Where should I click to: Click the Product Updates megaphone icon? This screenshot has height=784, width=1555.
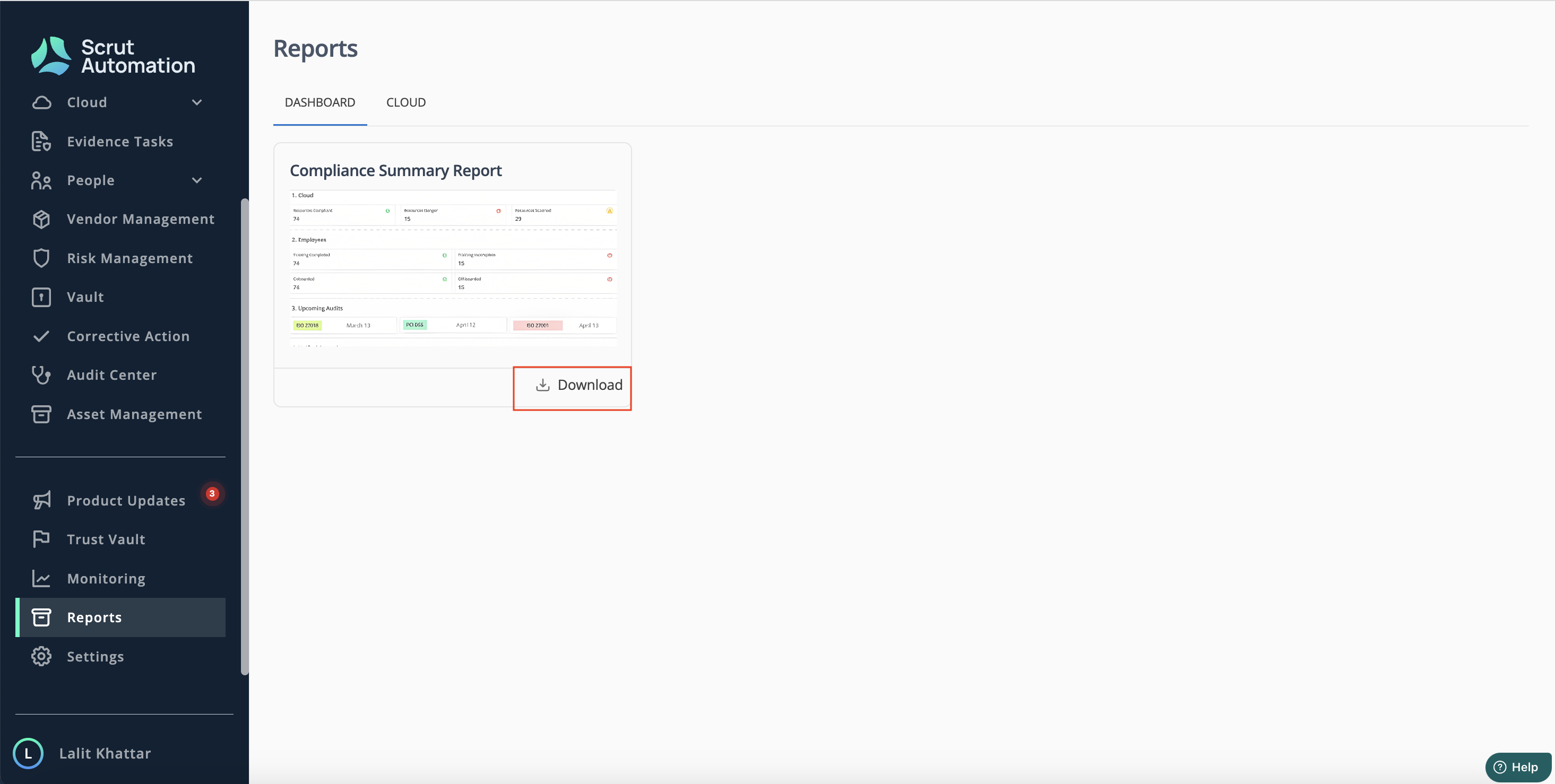point(41,500)
